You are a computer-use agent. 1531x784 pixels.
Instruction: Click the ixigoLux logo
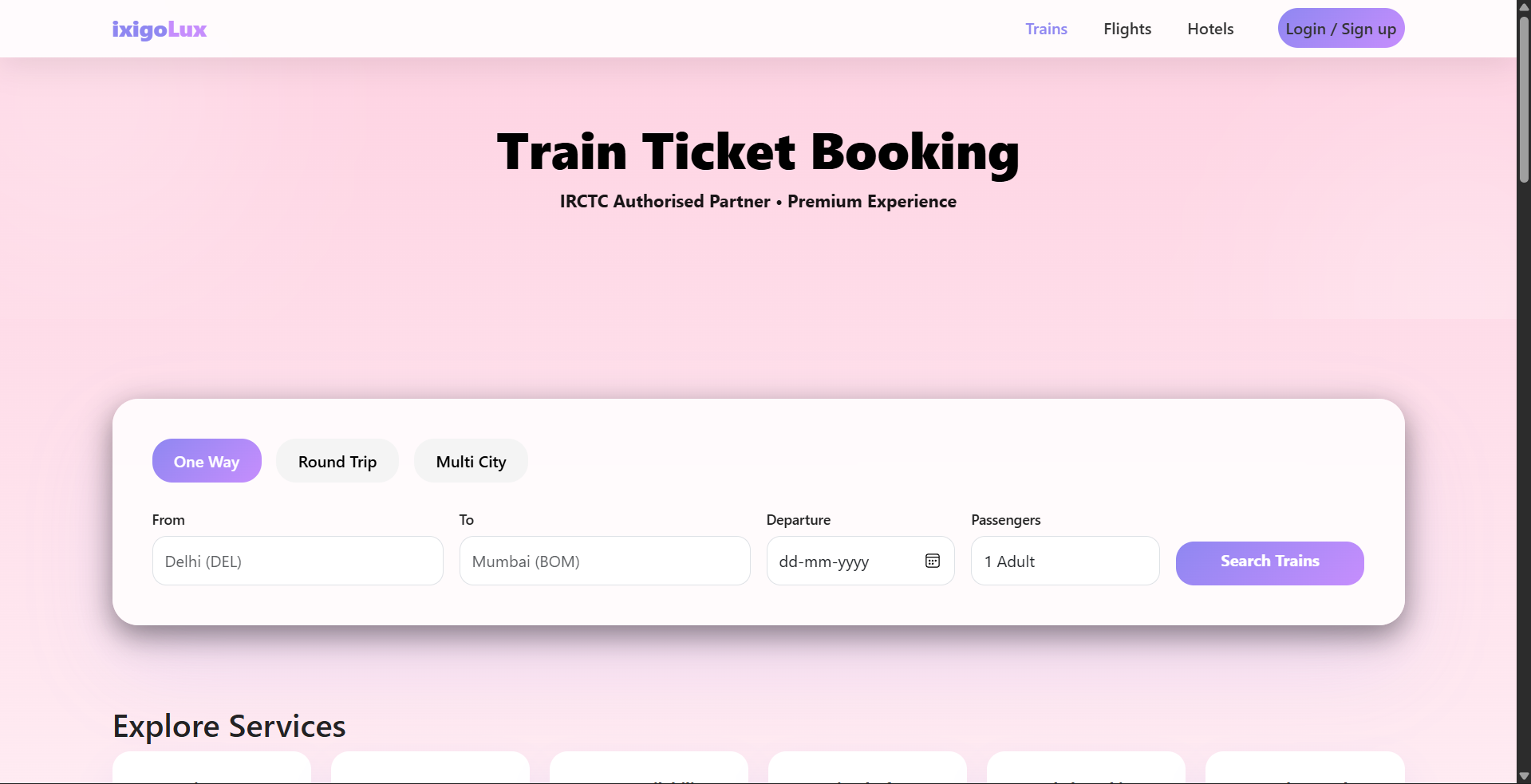159,30
